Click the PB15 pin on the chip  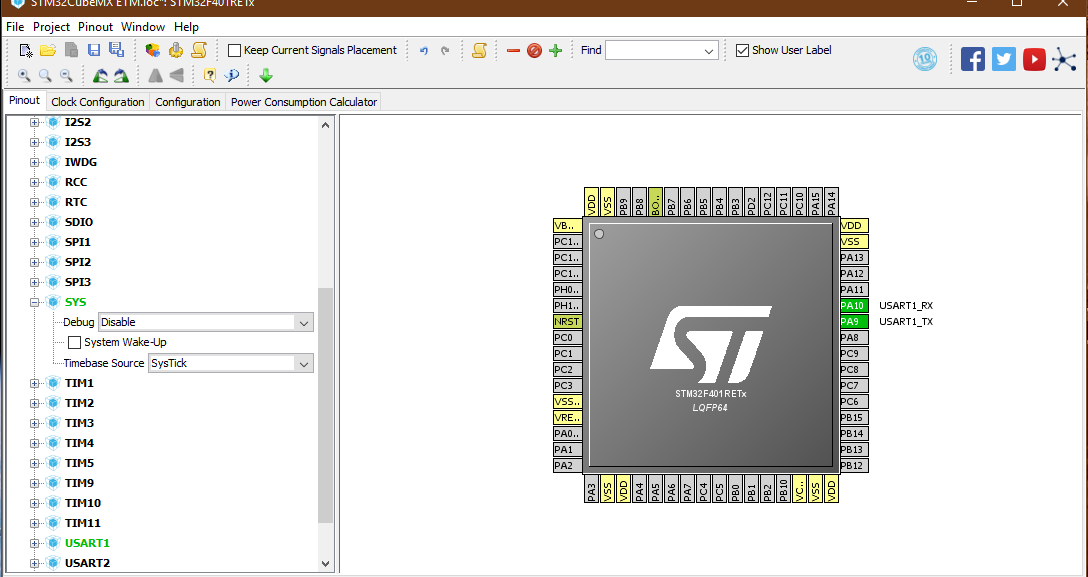[x=854, y=417]
